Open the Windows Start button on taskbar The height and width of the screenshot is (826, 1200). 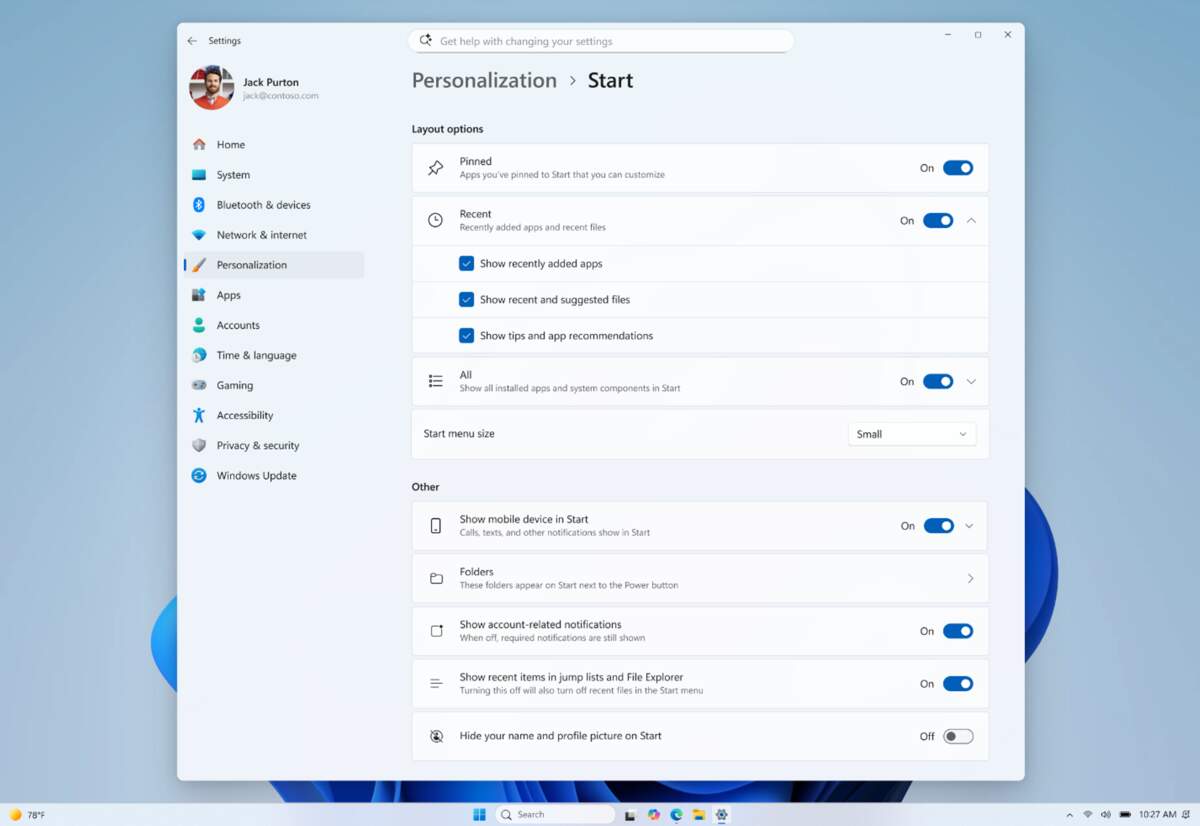coord(479,814)
